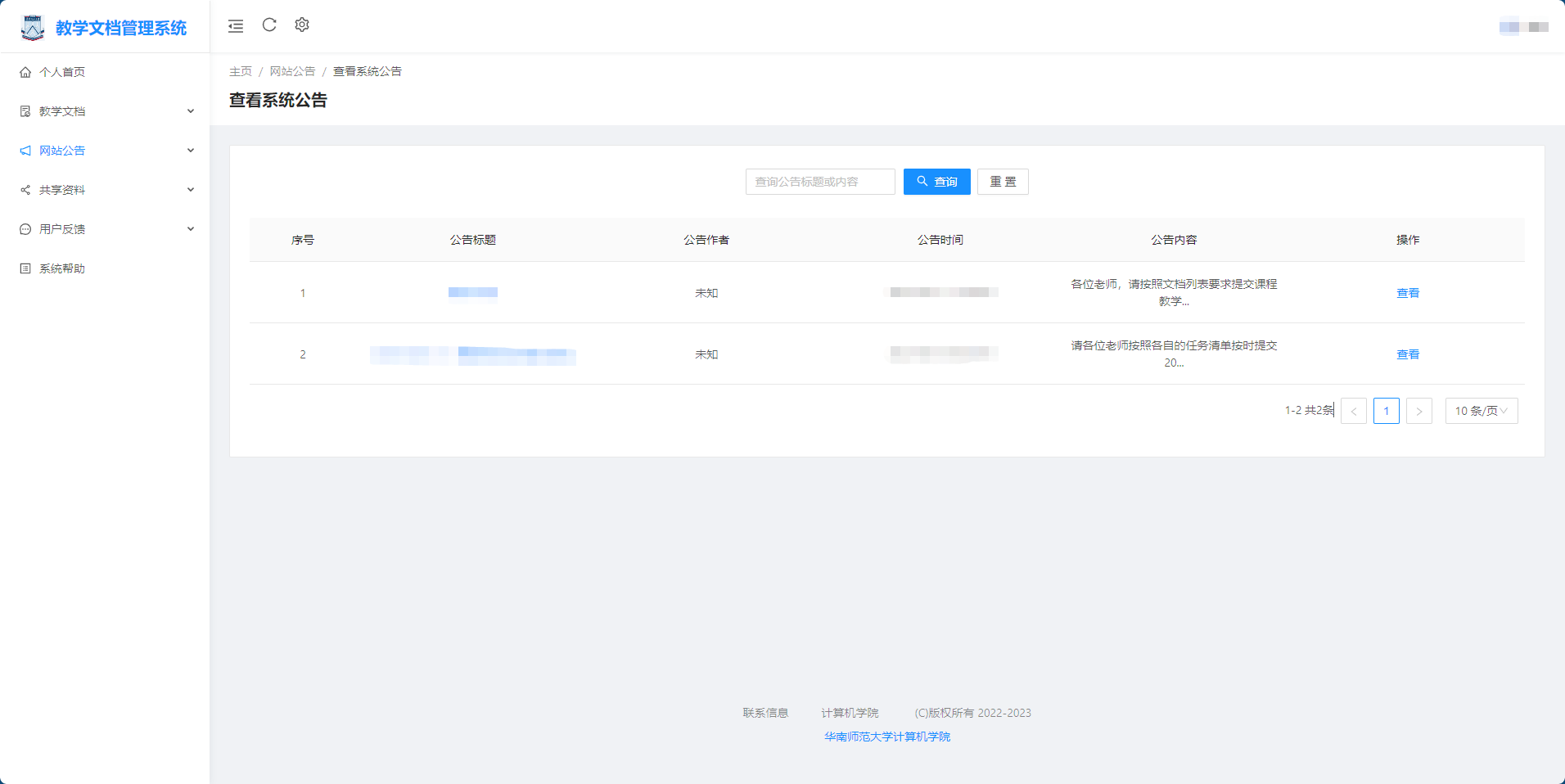
Task: View announcement in row 2 via 查看
Action: pos(1408,354)
